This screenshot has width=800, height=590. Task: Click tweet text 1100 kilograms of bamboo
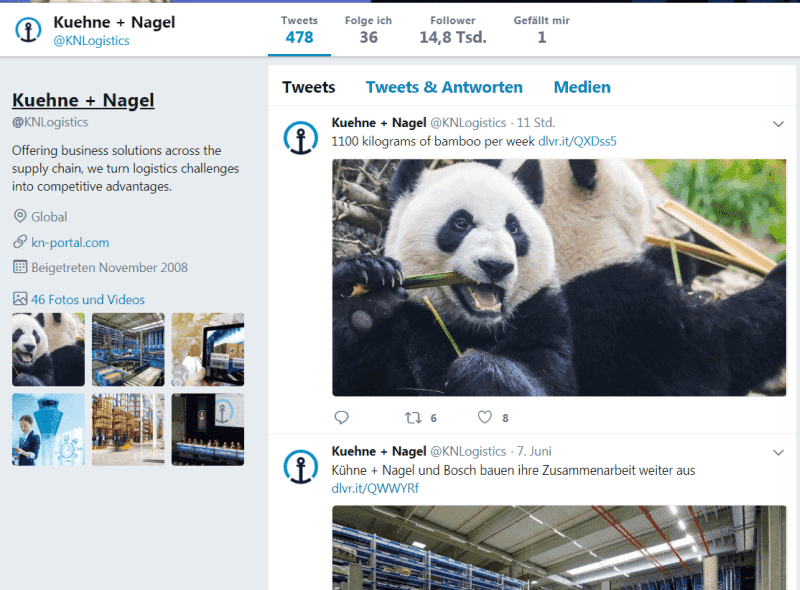pos(433,141)
